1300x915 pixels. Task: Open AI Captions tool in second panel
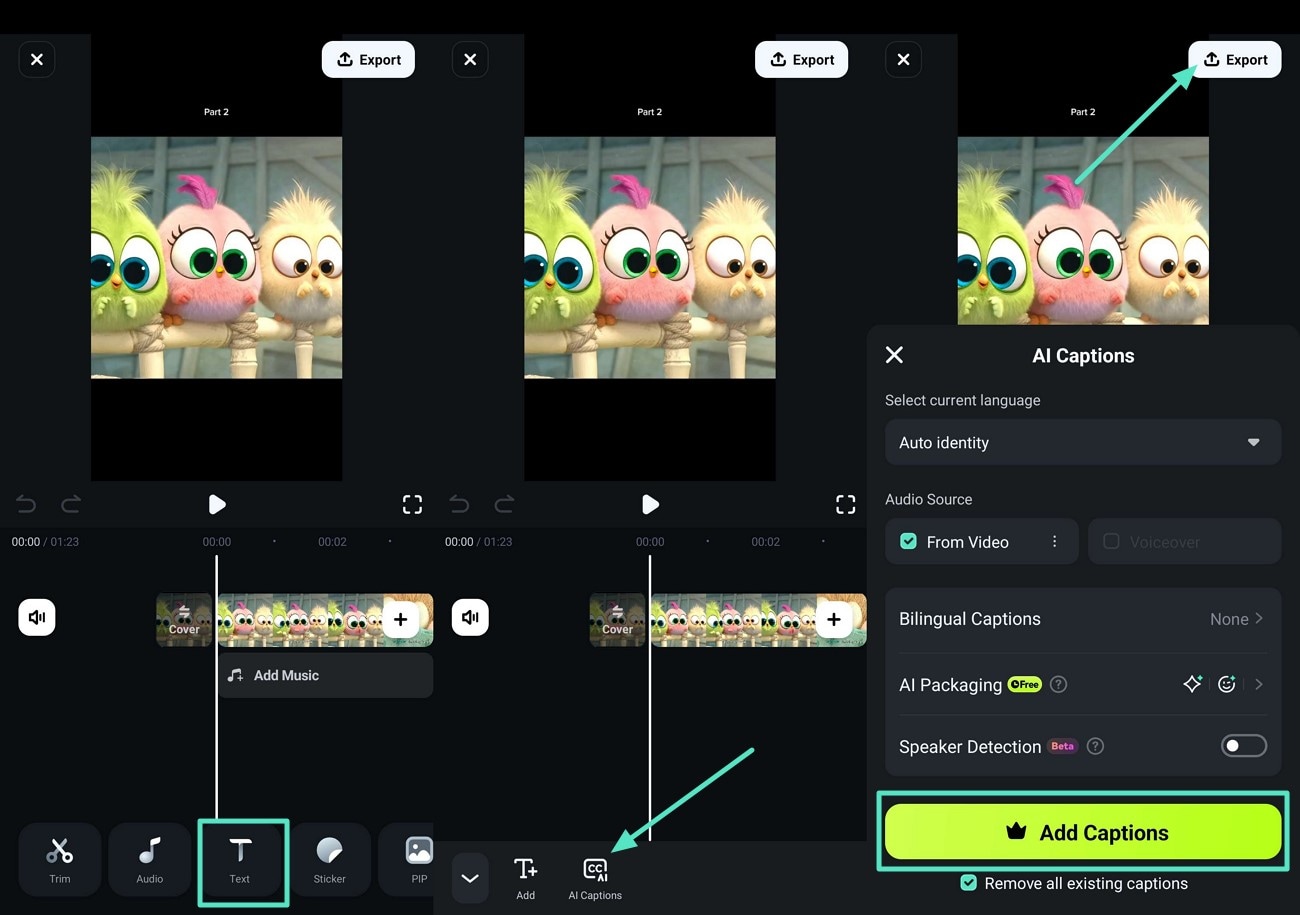click(x=595, y=878)
